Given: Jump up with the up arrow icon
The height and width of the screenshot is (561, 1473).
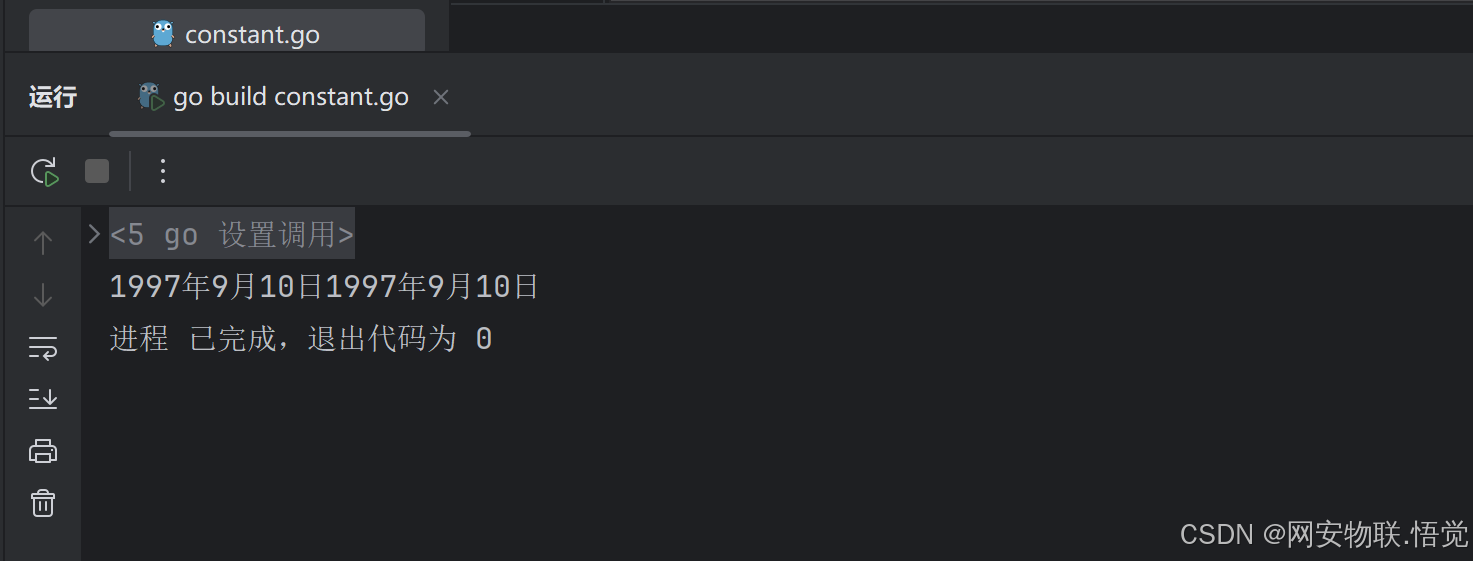Looking at the screenshot, I should coord(43,242).
